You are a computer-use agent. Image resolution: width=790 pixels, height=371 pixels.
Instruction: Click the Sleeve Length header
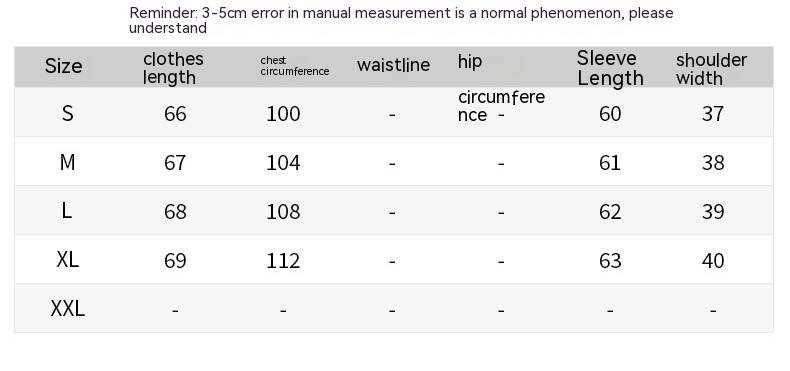point(610,68)
